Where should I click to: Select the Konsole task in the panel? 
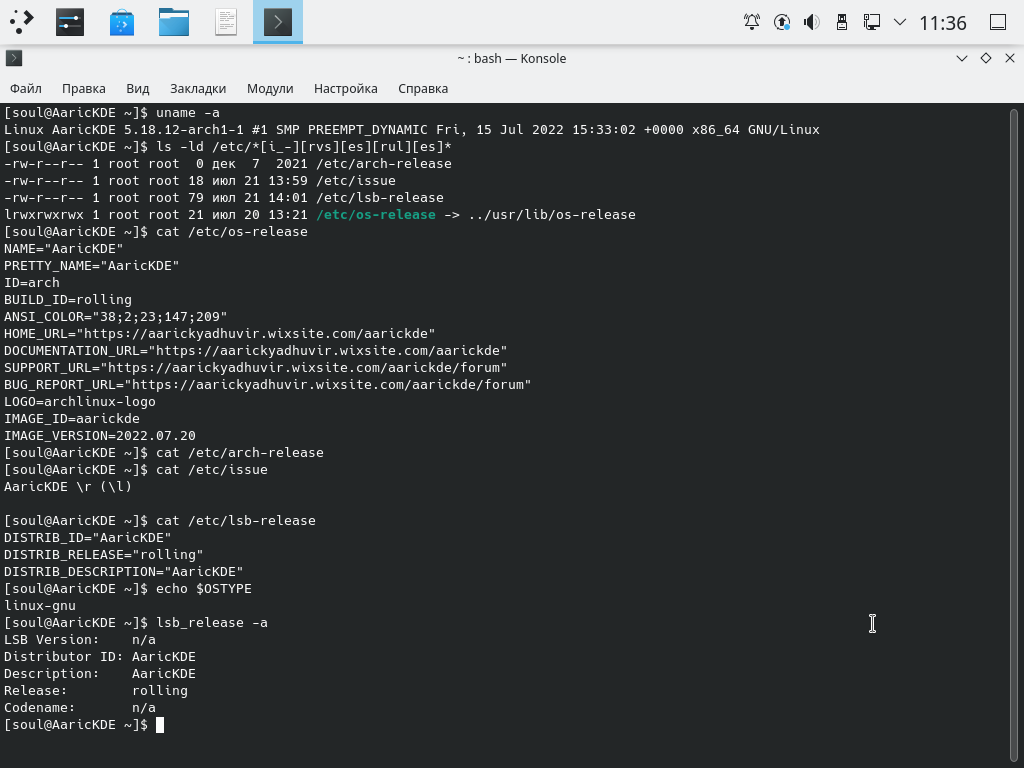(278, 22)
